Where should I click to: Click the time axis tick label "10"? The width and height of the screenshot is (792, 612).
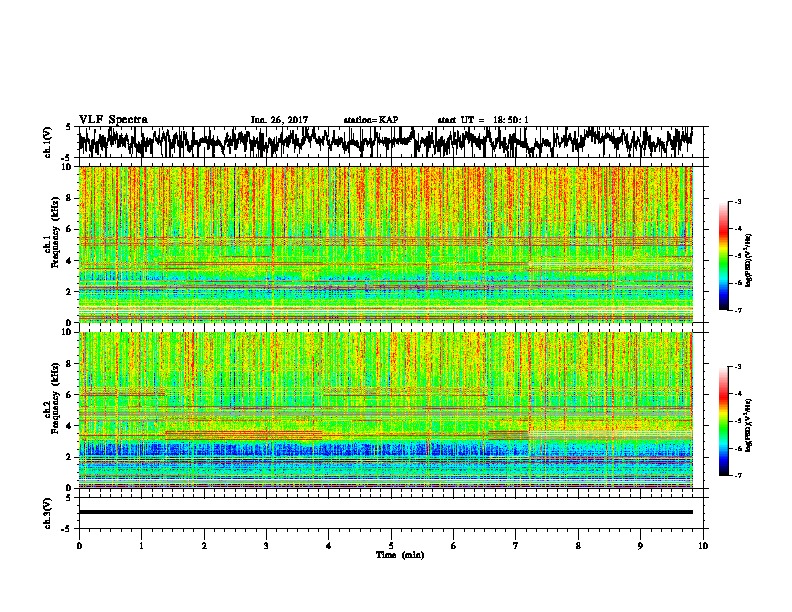(703, 546)
